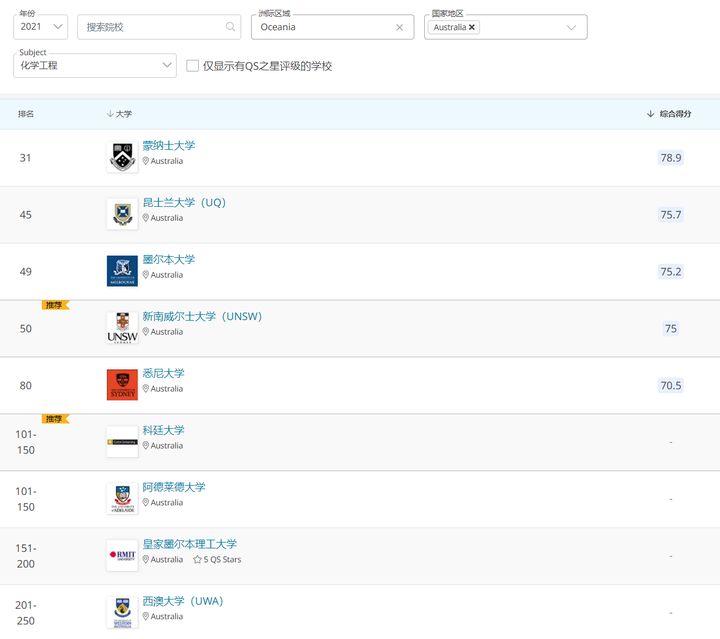This screenshot has width=720, height=639.
Task: Open the 2021 year dropdown
Action: 40,27
